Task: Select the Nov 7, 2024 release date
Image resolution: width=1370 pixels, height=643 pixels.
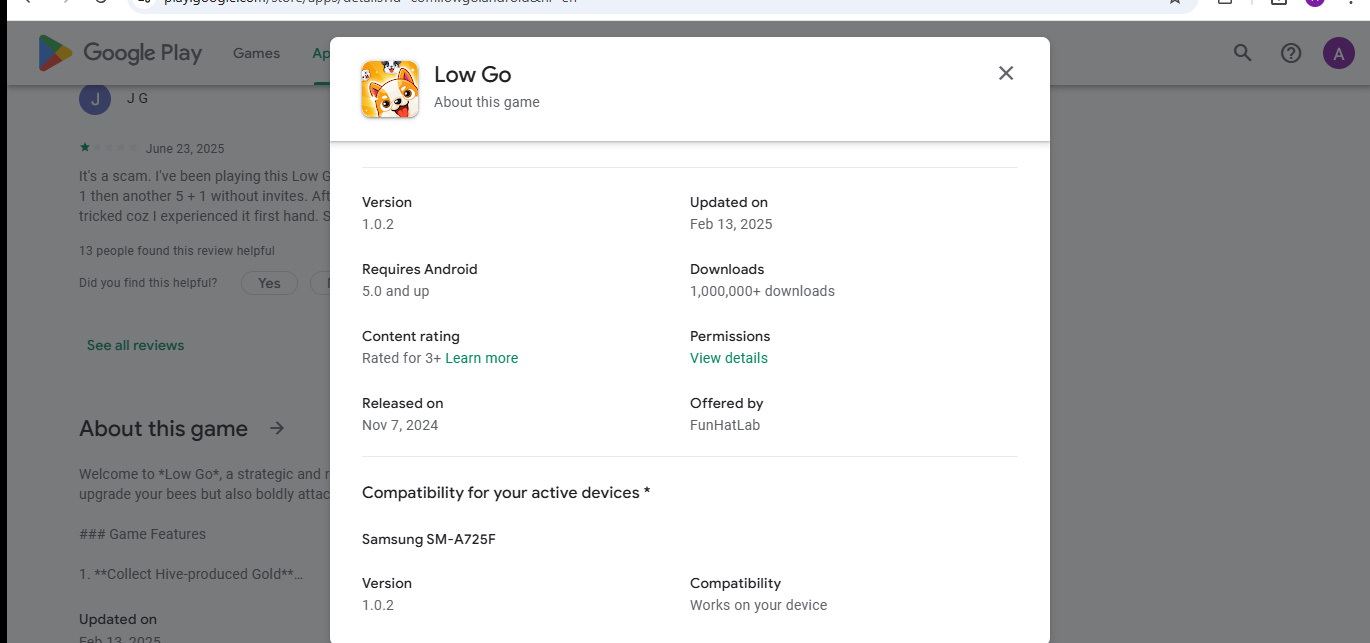Action: (x=400, y=425)
